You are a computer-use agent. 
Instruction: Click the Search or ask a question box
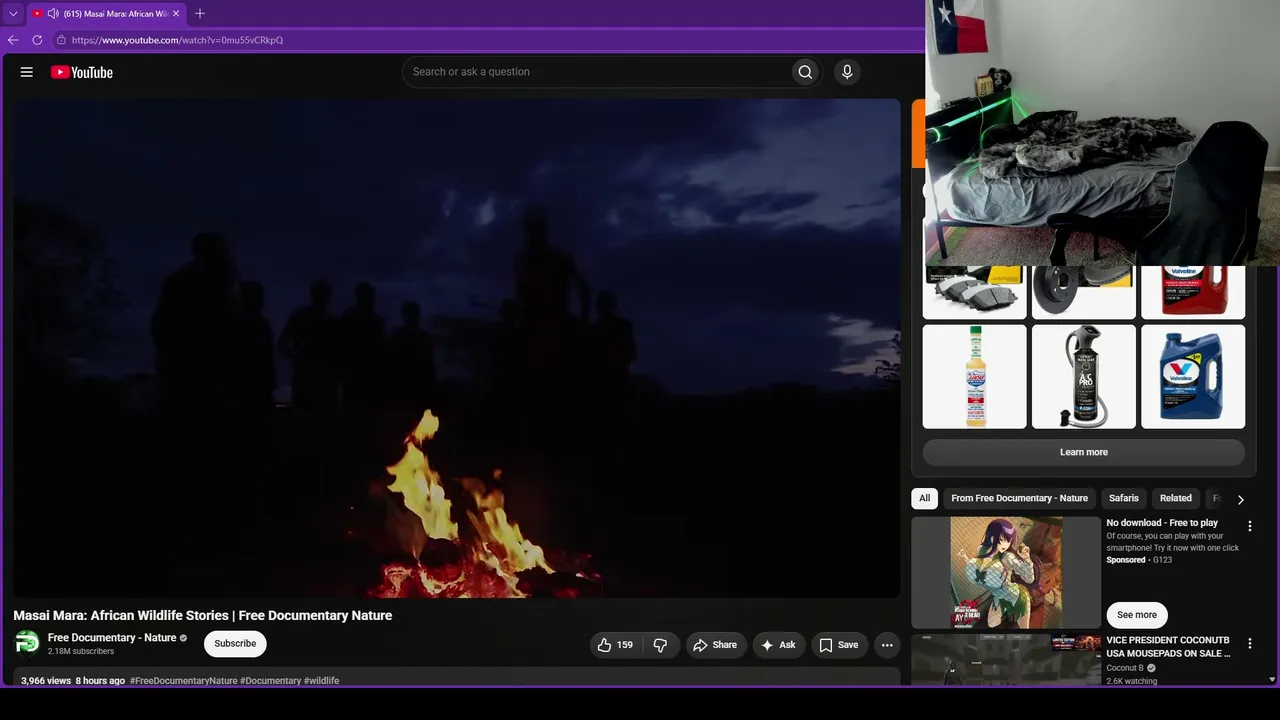[596, 72]
